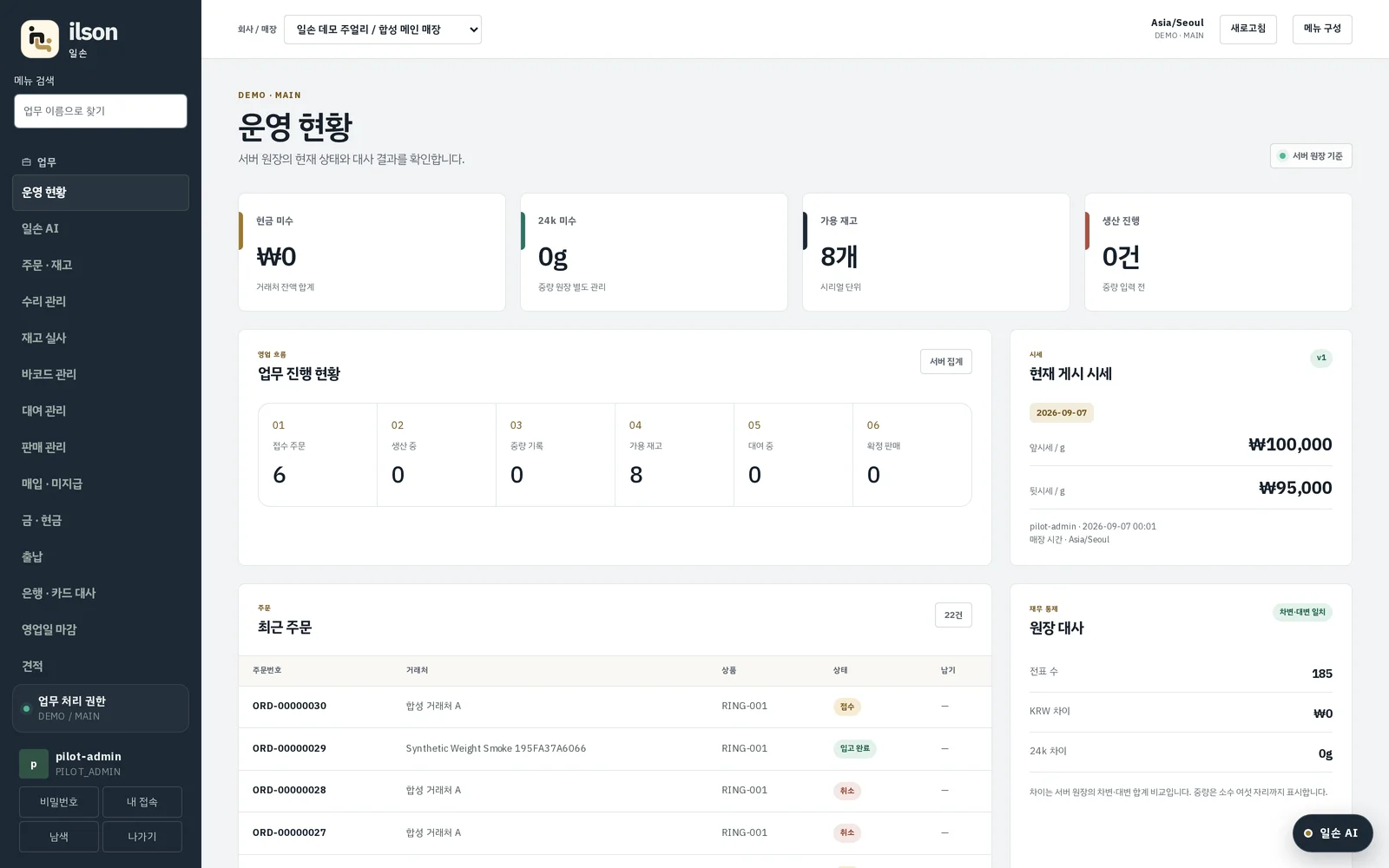Click the 04 가용 재고 step
Image resolution: width=1389 pixels, height=868 pixels.
pyautogui.click(x=675, y=455)
